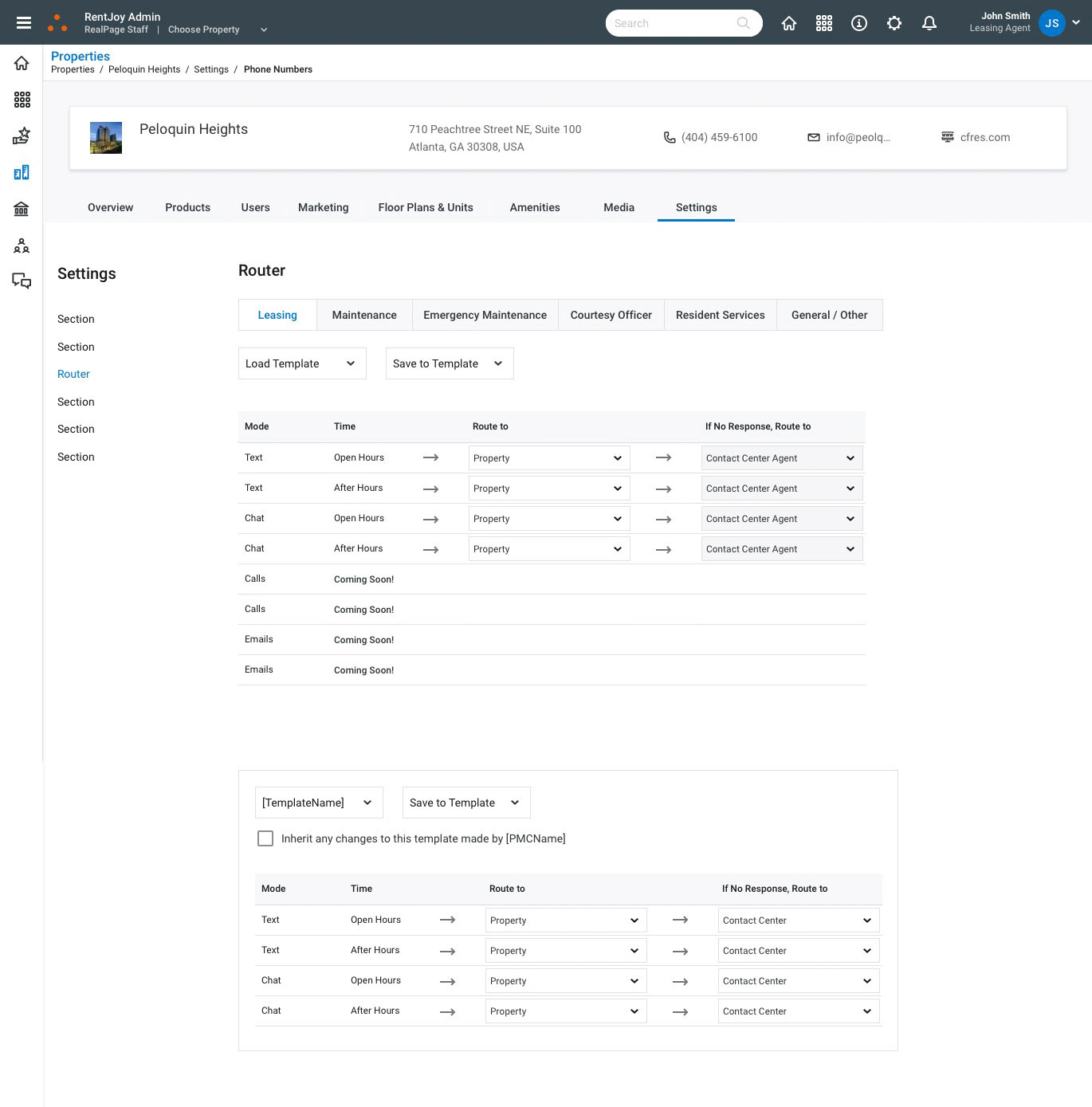Screen dimensions: 1092x1107
Task: Select the Courtesy Officer tab
Action: click(x=611, y=315)
